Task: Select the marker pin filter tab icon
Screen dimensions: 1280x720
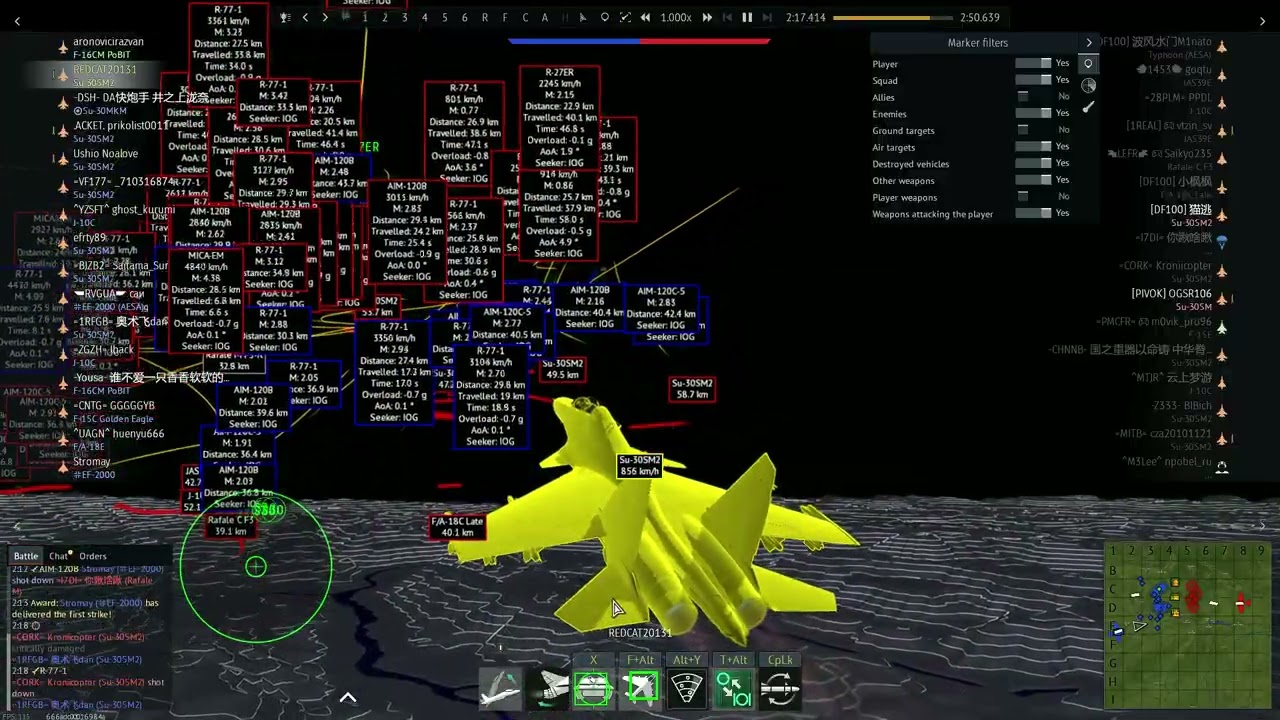Action: [1088, 63]
